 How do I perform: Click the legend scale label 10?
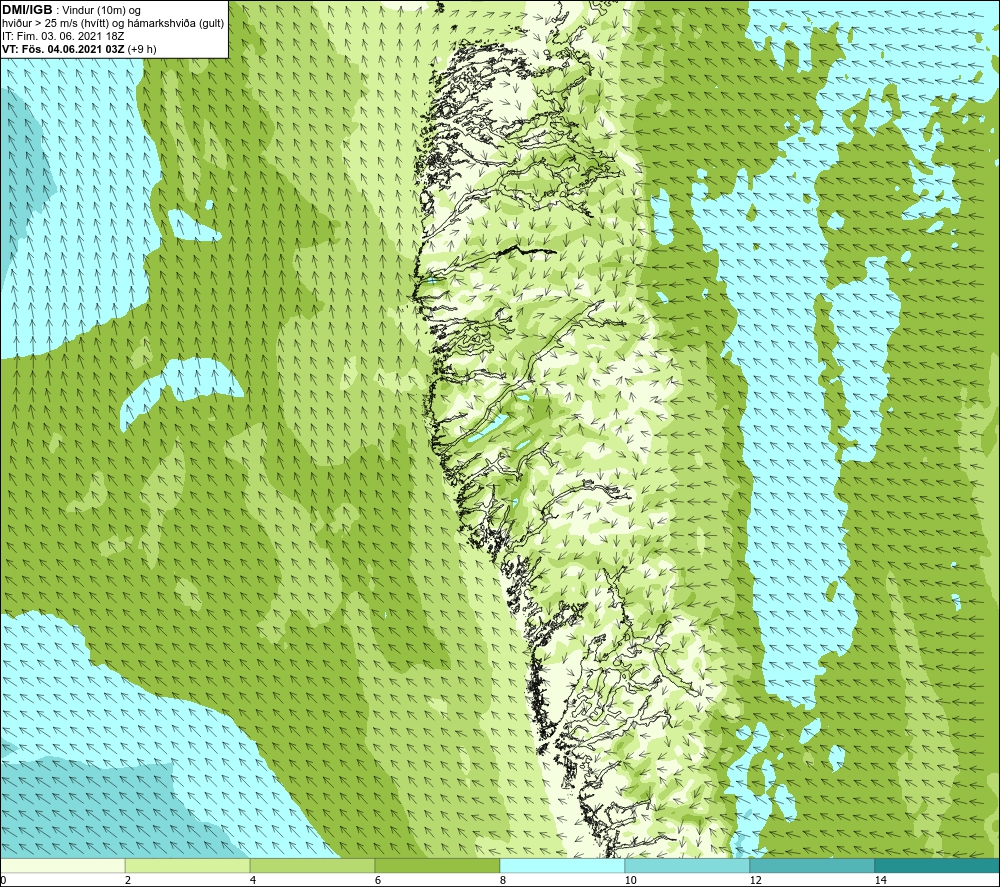click(630, 881)
